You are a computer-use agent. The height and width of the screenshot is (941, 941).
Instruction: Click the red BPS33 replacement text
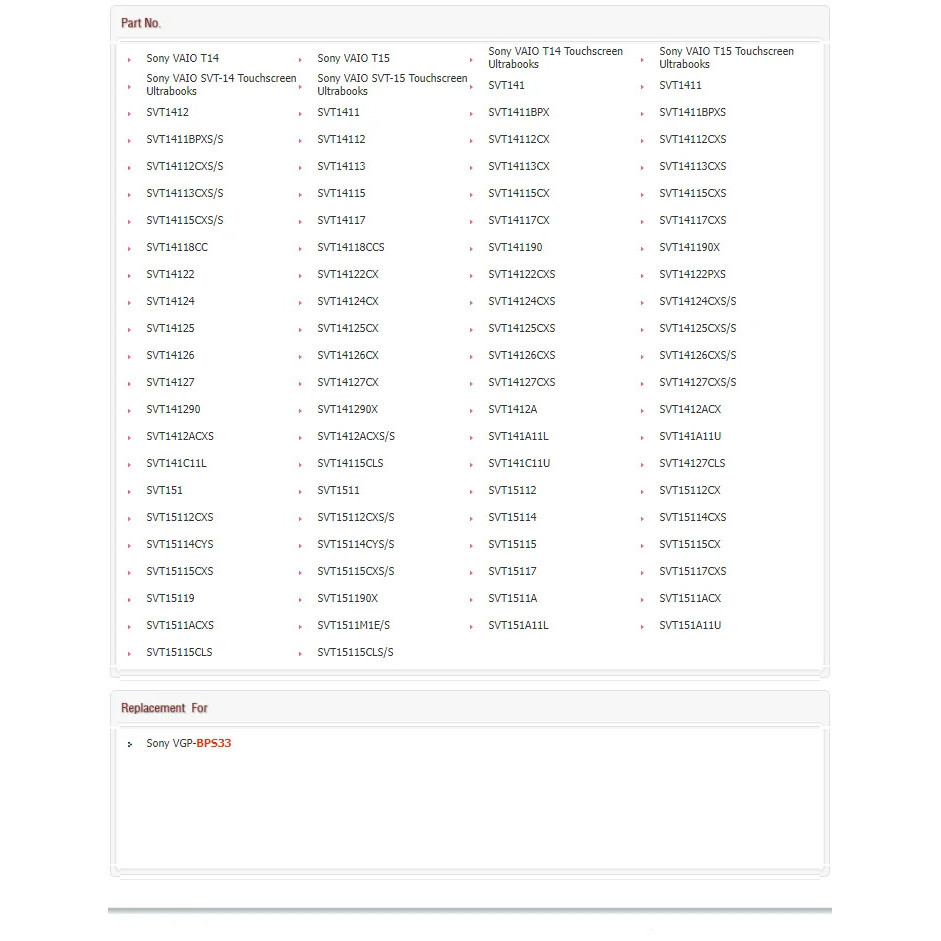pyautogui.click(x=214, y=744)
